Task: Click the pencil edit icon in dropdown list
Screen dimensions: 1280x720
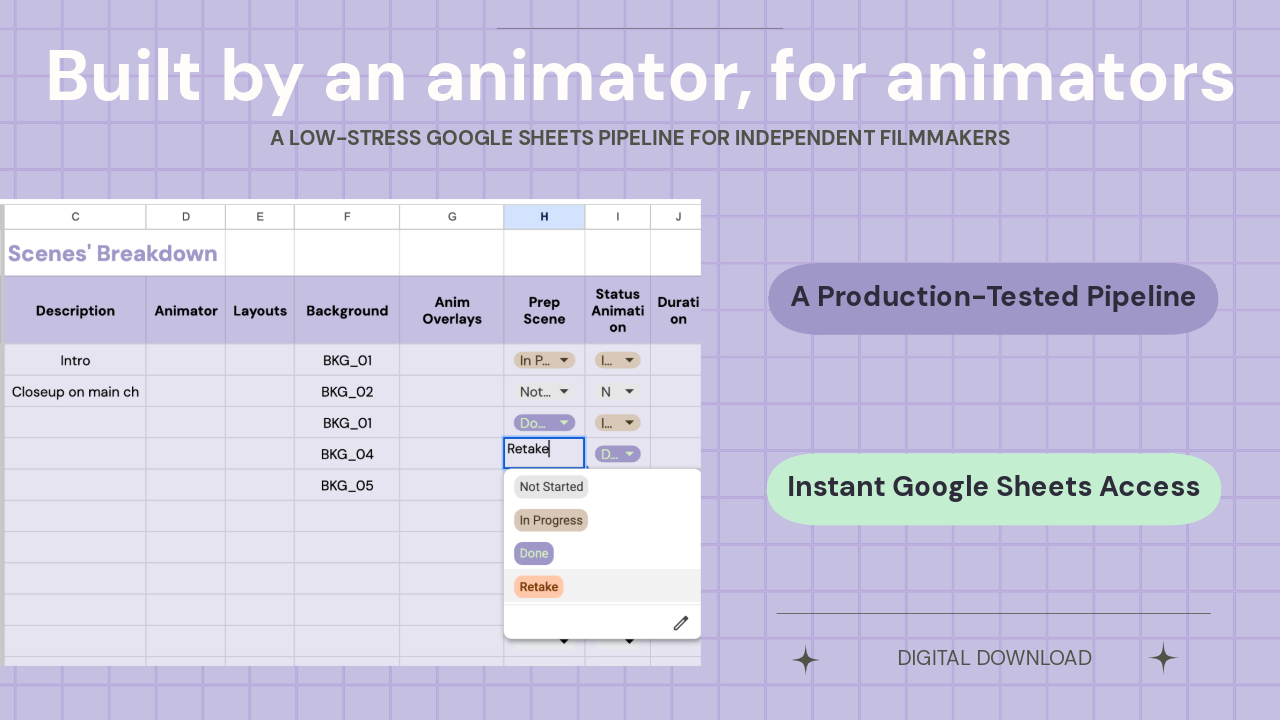Action: [x=681, y=623]
